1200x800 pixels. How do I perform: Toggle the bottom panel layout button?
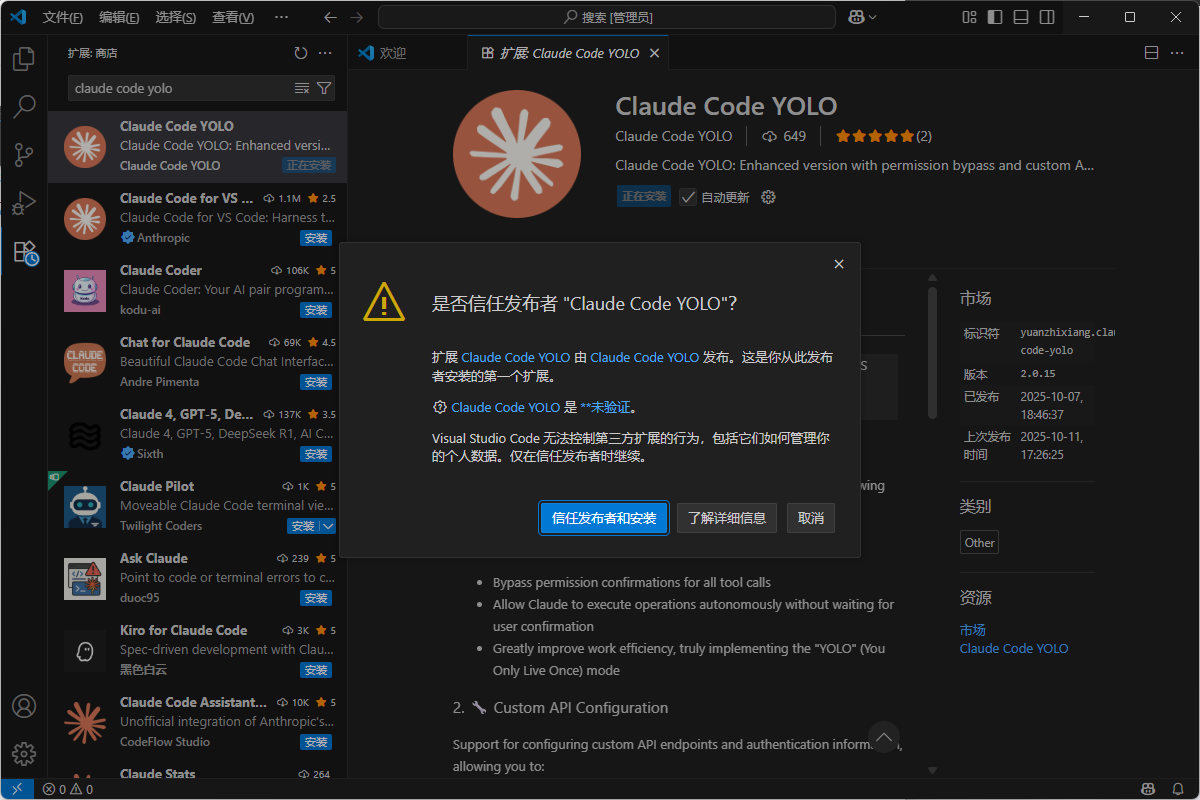point(1020,17)
